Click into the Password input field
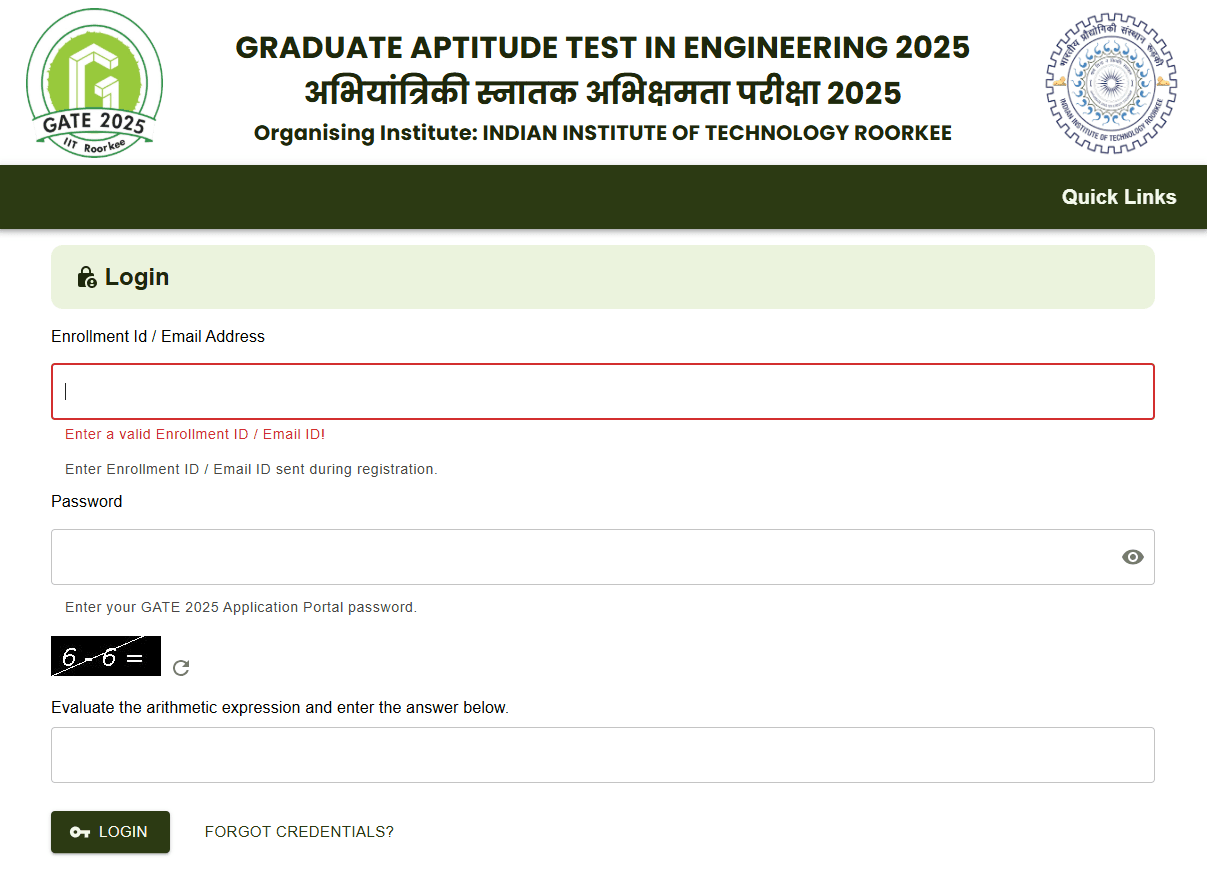Screen dimensions: 1207x879 tap(580, 557)
